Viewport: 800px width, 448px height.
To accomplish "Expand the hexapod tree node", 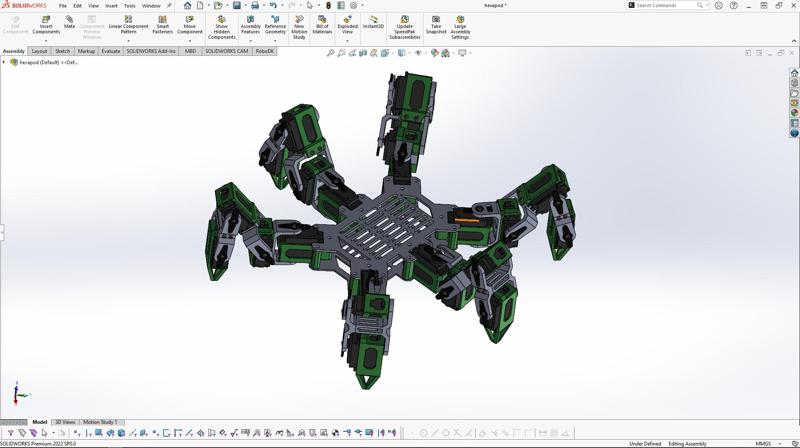I will point(4,62).
